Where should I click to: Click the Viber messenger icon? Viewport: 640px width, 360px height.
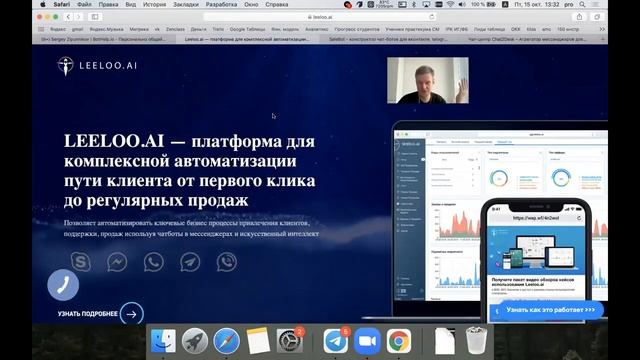[227, 262]
